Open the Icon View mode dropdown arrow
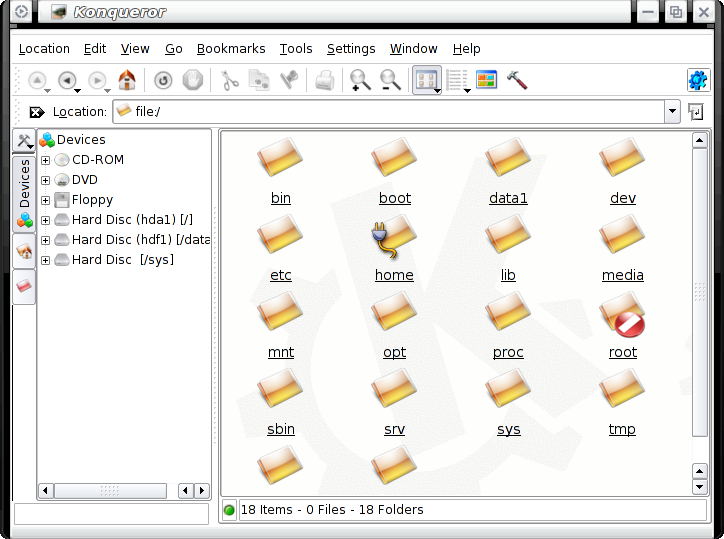 point(437,90)
